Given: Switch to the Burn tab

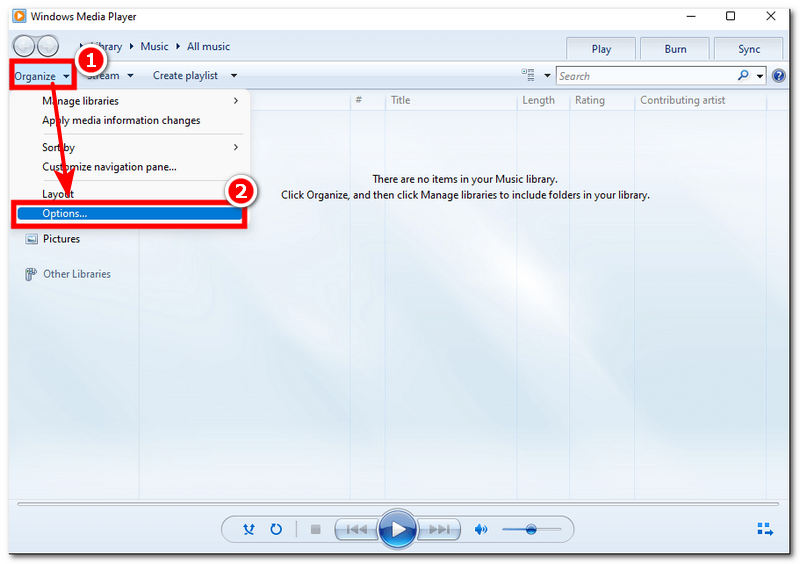Looking at the screenshot, I should 675,49.
